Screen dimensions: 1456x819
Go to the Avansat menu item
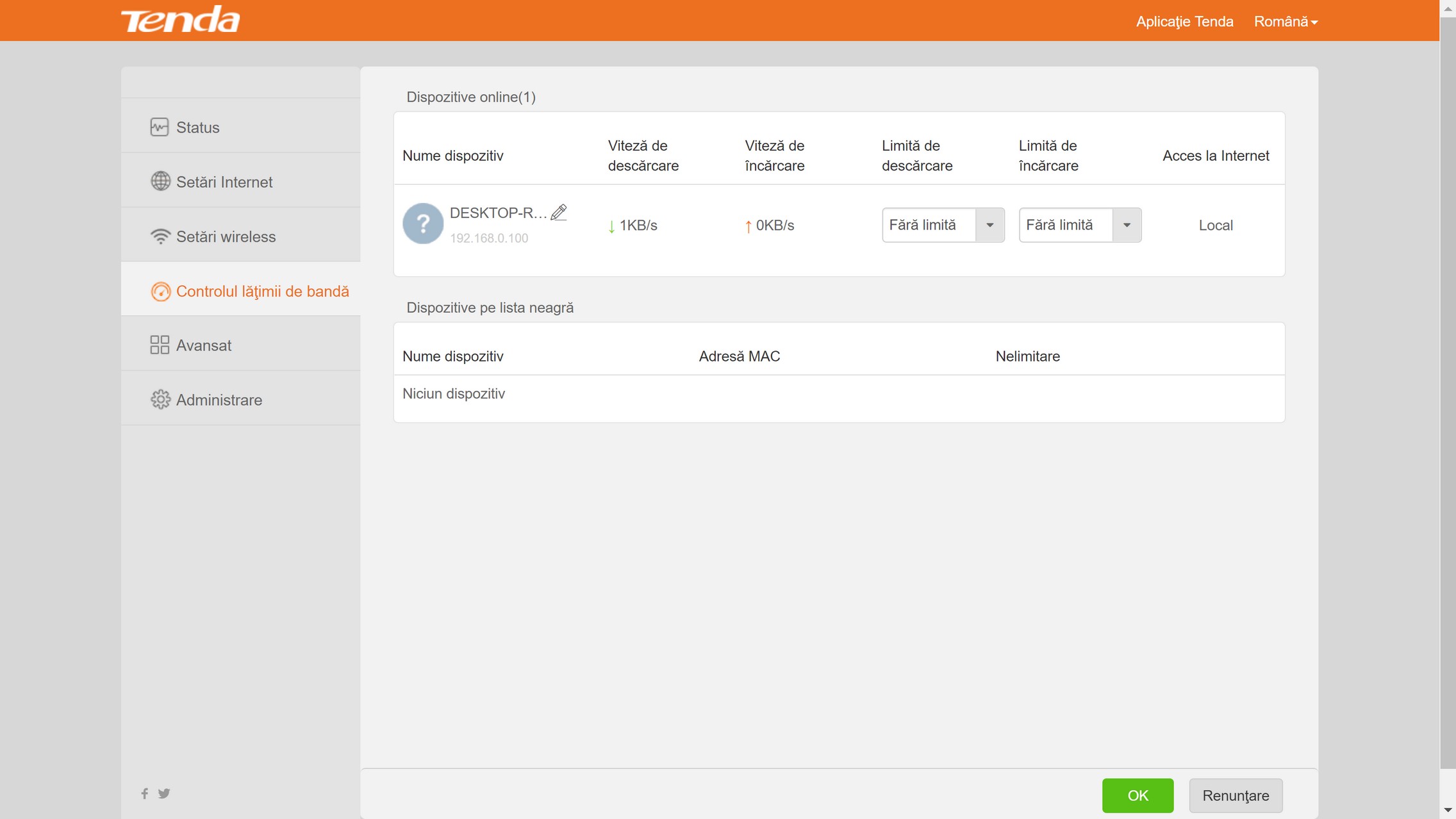(203, 345)
